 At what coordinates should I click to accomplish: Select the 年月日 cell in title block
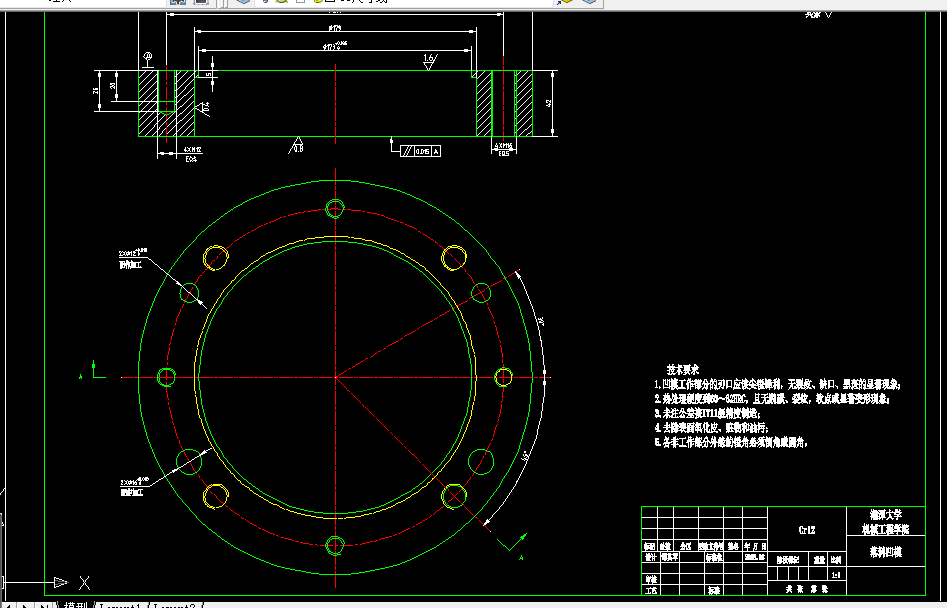(755, 546)
